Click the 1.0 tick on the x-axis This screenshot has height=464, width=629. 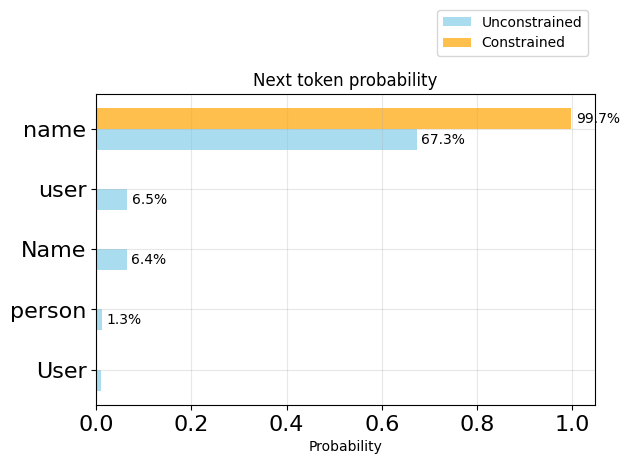coord(572,424)
